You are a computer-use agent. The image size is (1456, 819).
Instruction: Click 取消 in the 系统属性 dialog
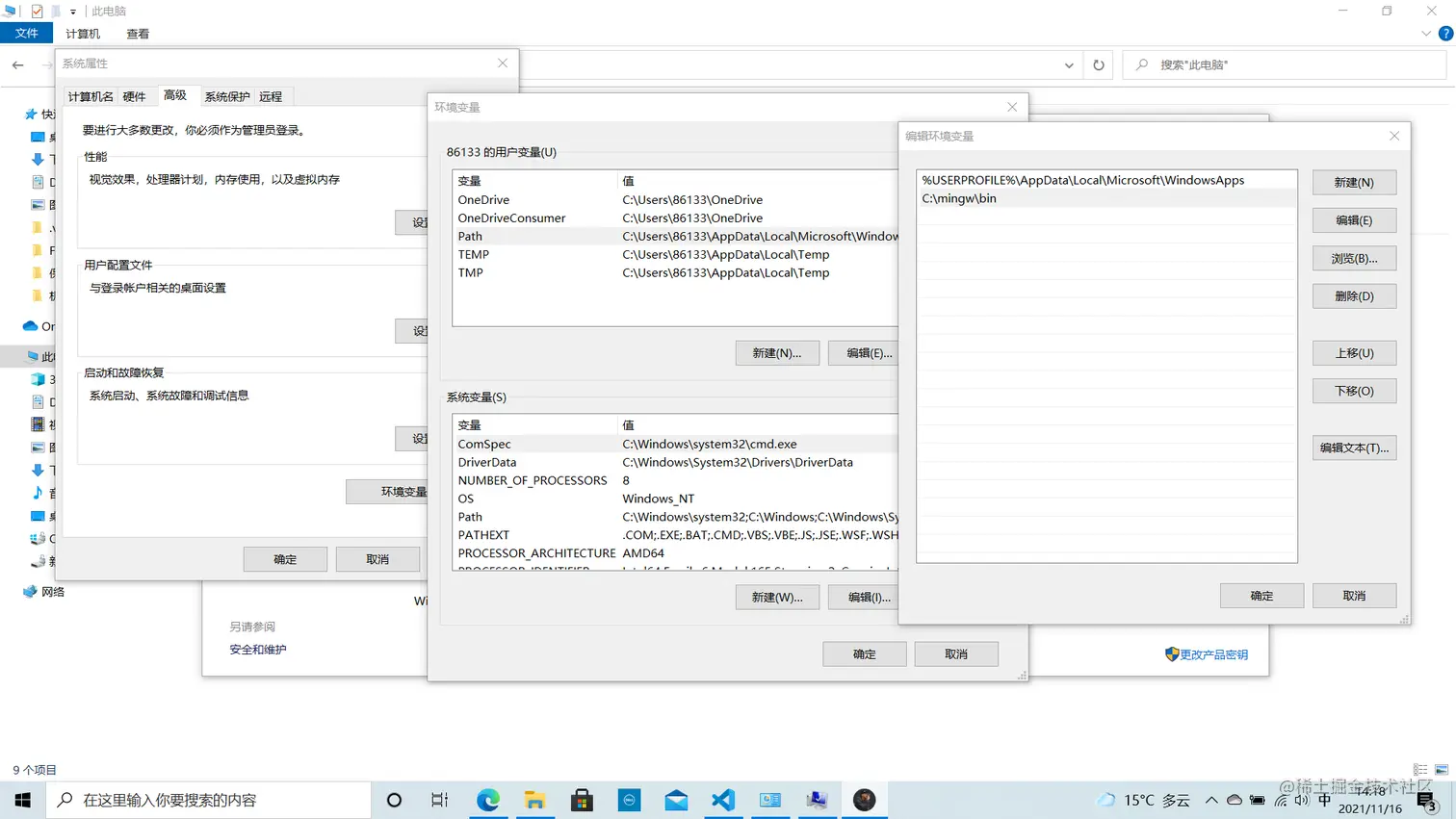click(377, 559)
